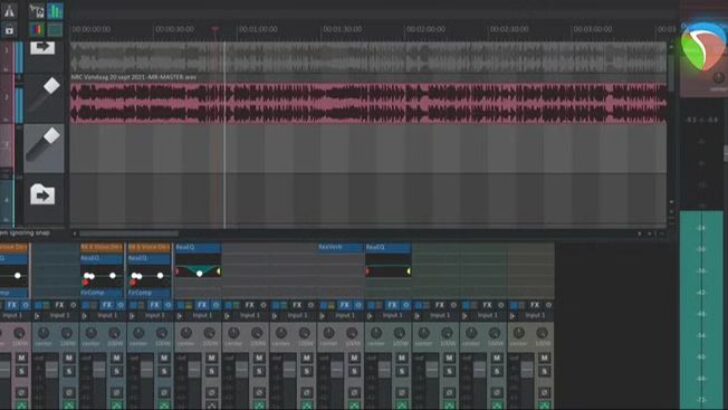Click the 00:02:00:00 ruler label
Viewport: 728px width, 410px height.
426,29
